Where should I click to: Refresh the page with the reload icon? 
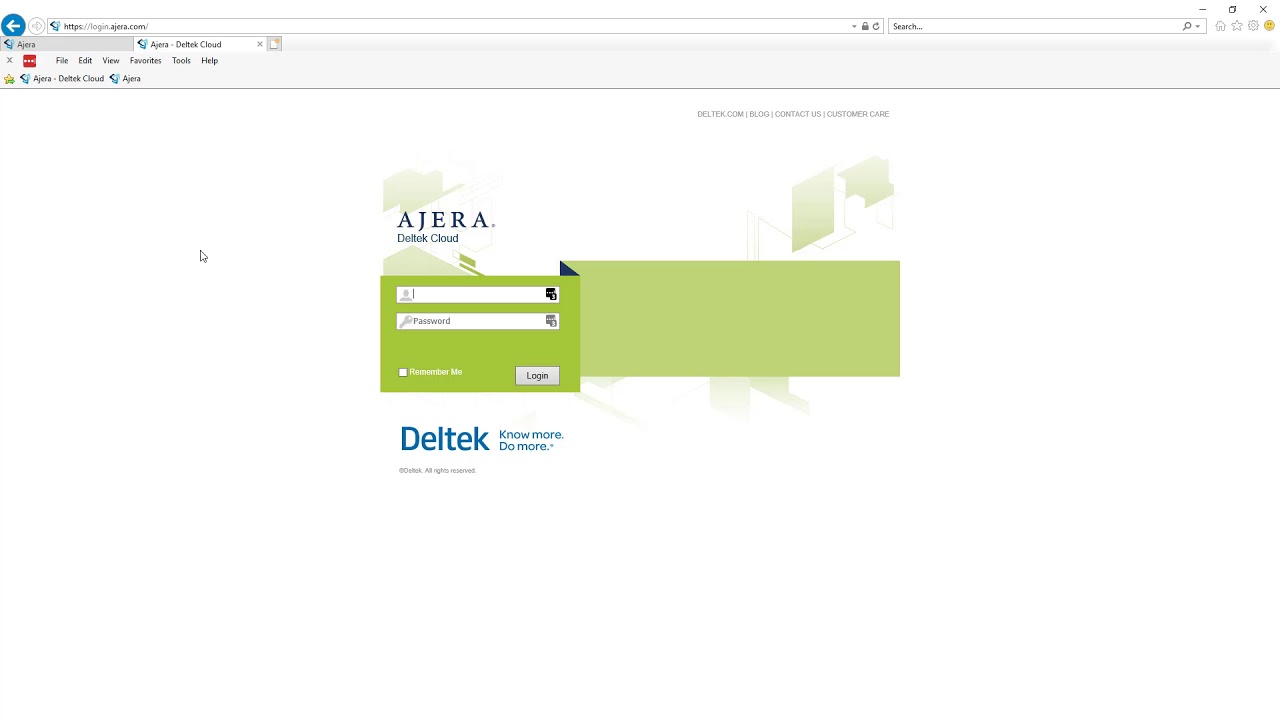876,27
